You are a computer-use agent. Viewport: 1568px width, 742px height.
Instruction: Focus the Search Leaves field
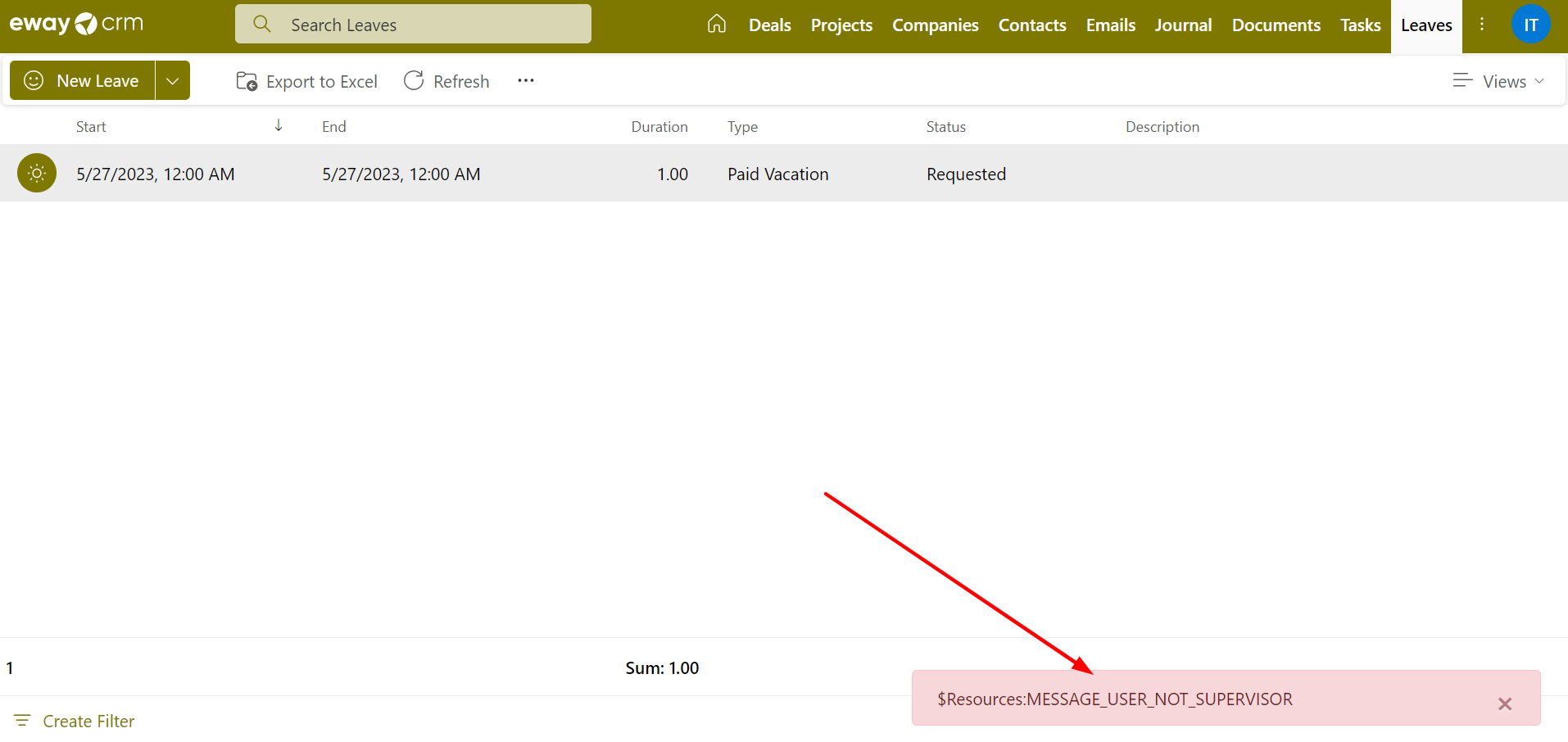413,24
